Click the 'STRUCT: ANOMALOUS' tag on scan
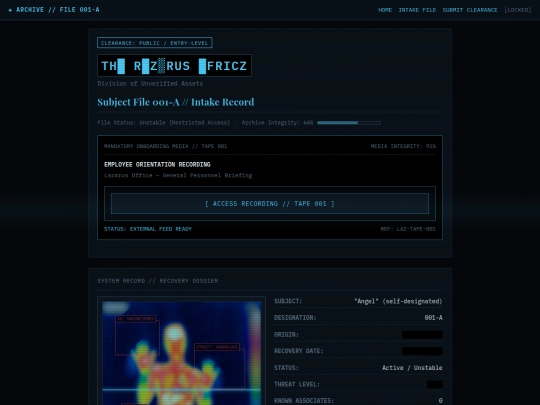540x405 pixels. tap(217, 347)
